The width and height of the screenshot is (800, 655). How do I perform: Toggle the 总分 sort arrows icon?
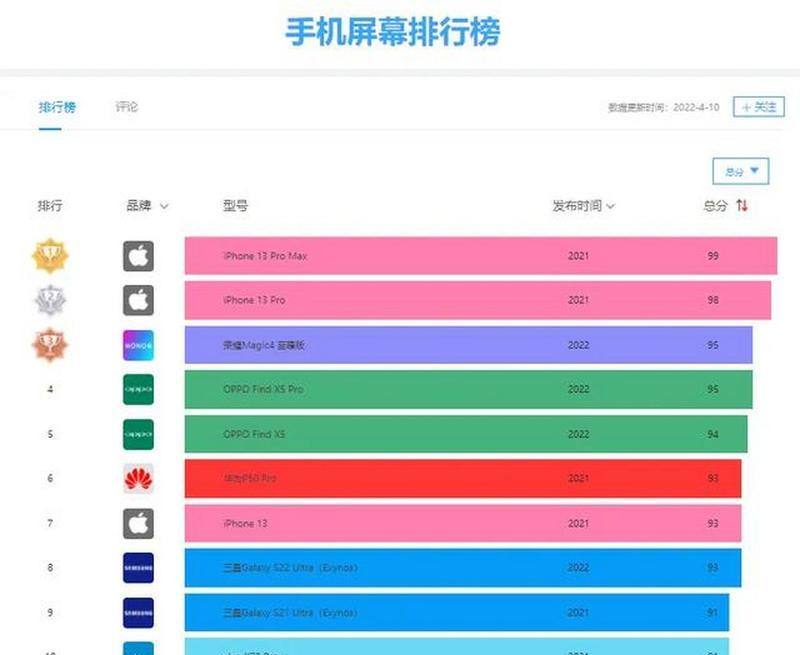tap(742, 206)
